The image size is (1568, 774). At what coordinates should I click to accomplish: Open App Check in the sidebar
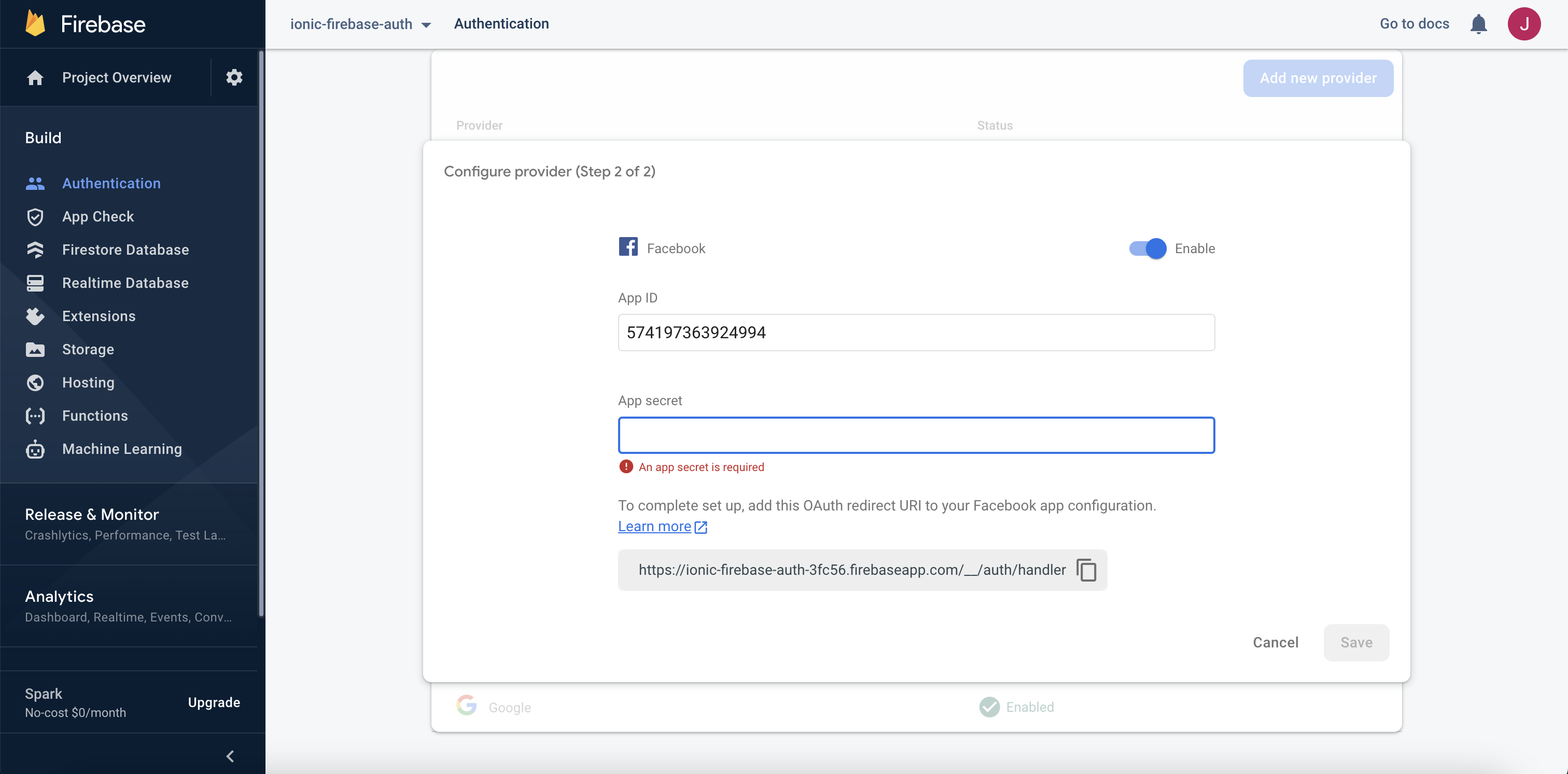pyautogui.click(x=98, y=217)
